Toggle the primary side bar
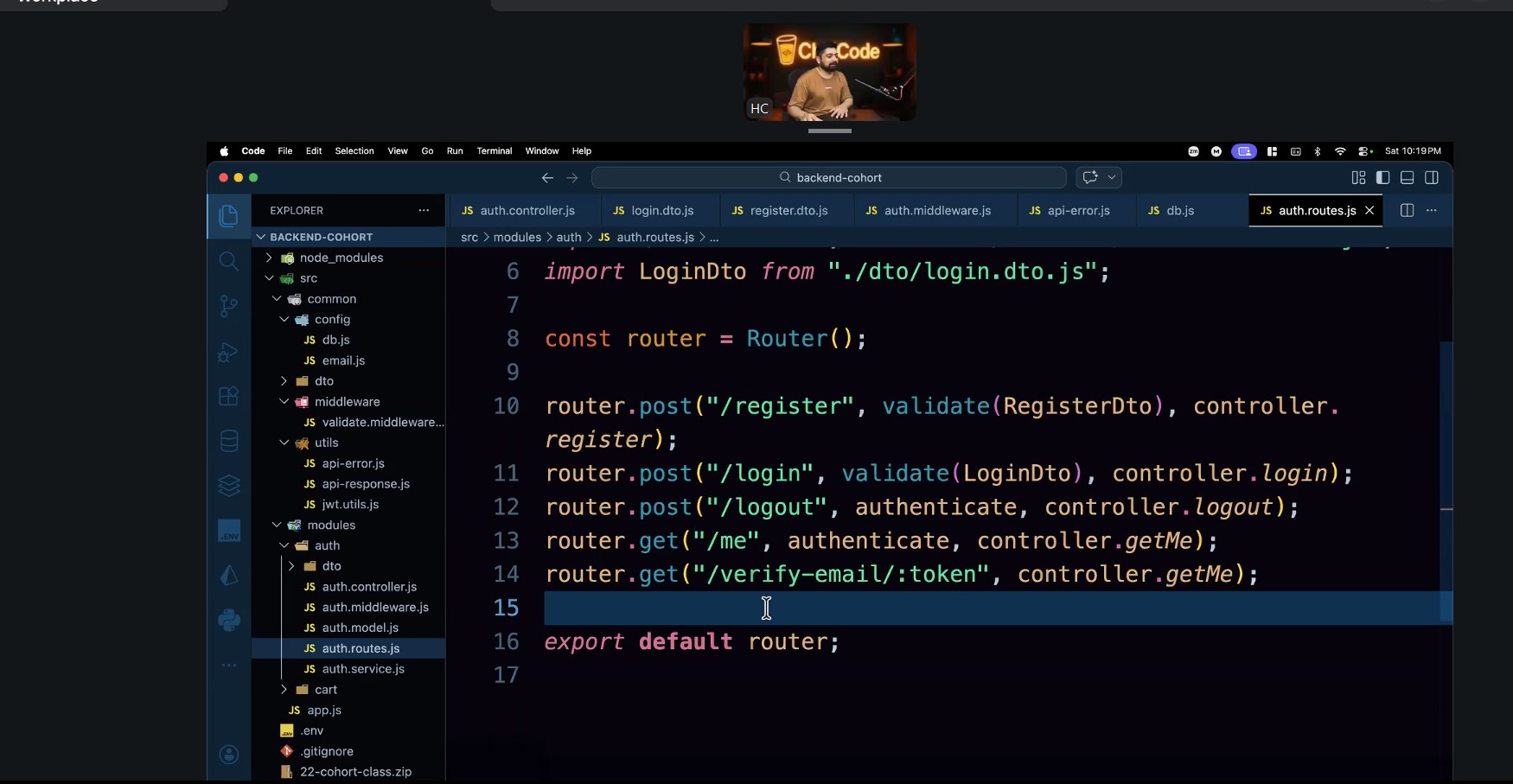This screenshot has width=1513, height=784. coord(1382,177)
